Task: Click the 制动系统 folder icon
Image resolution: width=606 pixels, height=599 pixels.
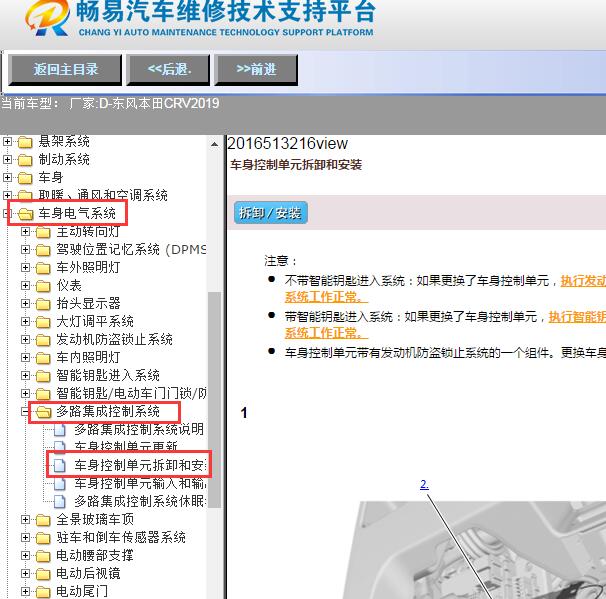Action: [25, 160]
